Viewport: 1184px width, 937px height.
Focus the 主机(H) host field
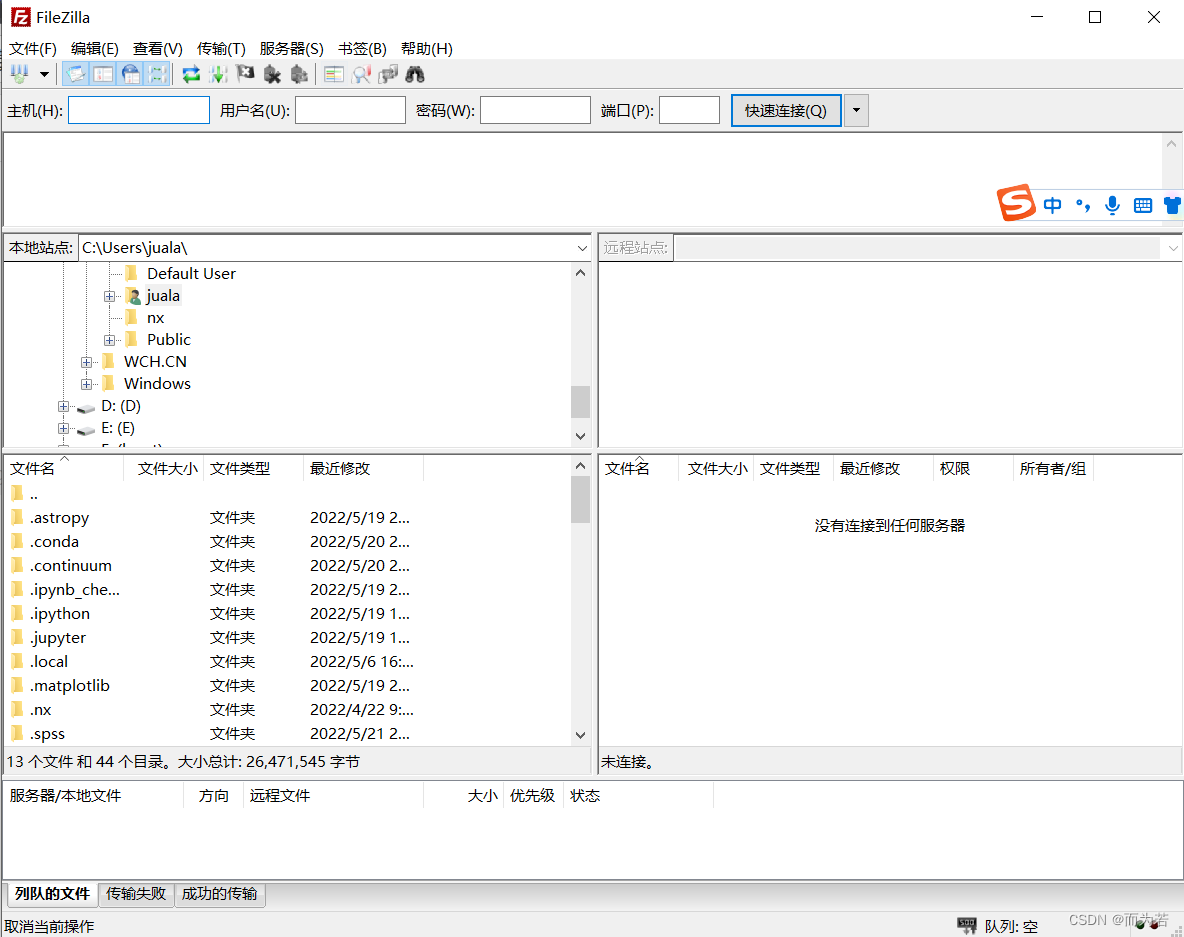[x=139, y=110]
